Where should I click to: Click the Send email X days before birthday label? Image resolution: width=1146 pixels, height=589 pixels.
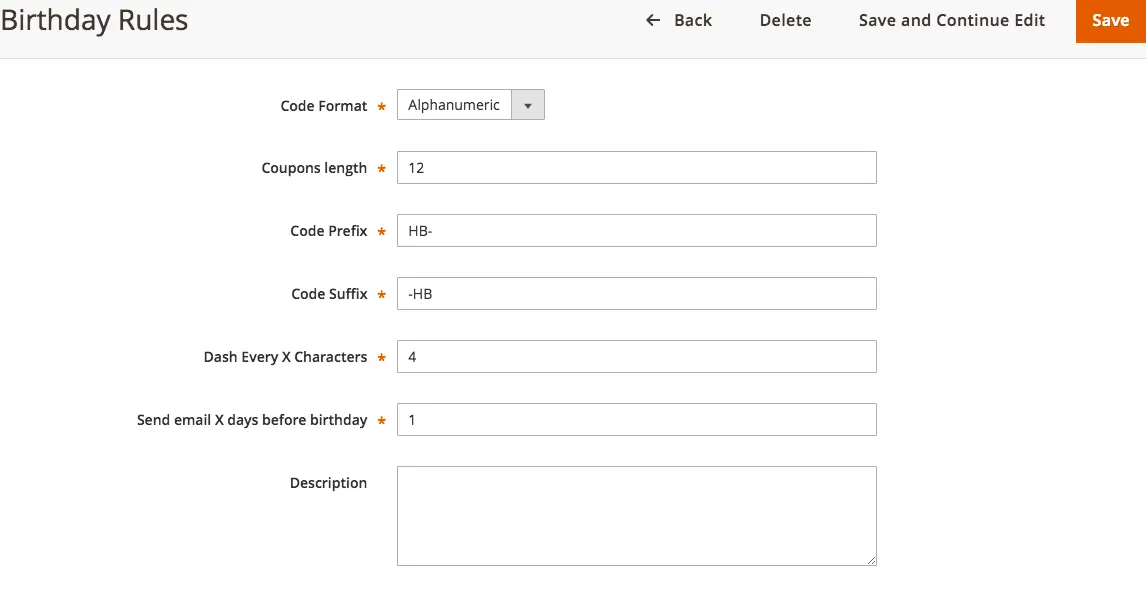(252, 420)
